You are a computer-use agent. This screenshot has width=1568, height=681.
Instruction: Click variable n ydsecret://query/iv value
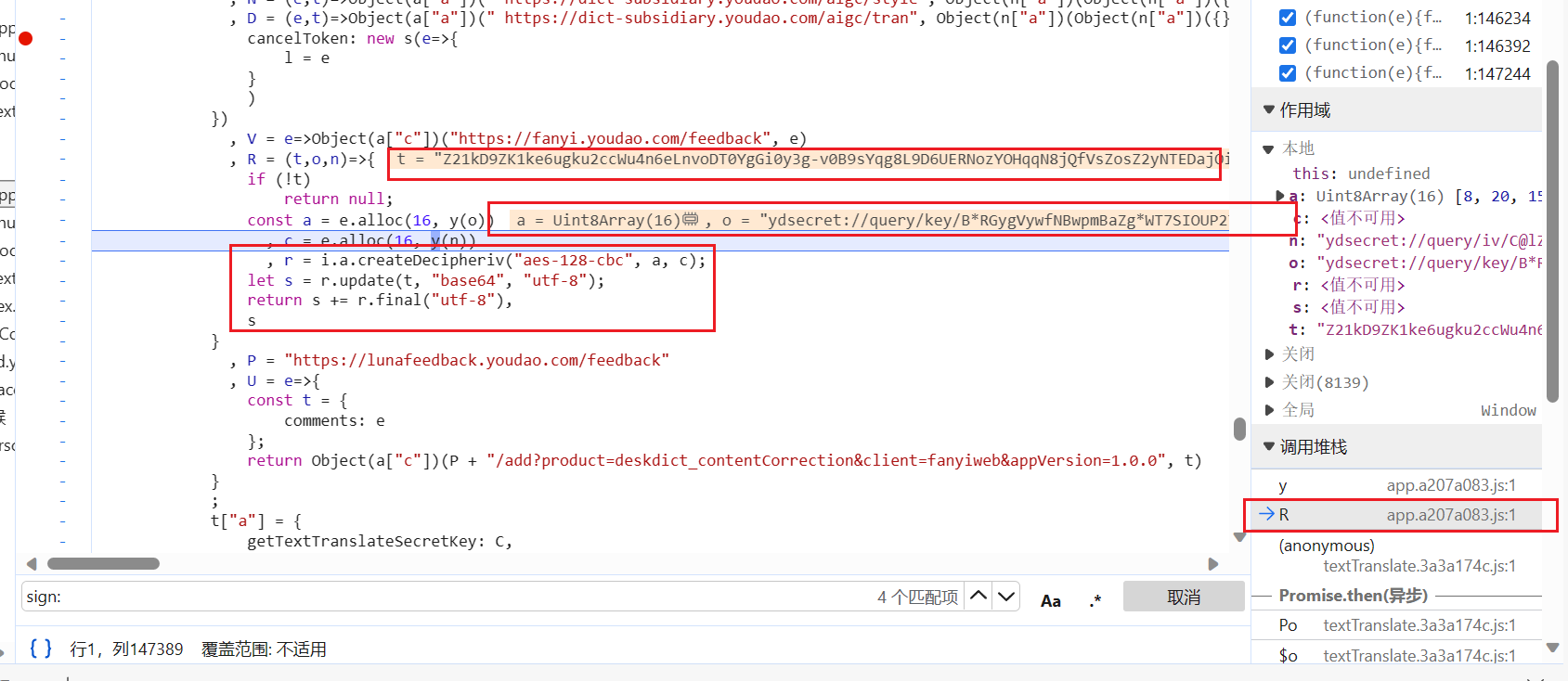[1429, 240]
